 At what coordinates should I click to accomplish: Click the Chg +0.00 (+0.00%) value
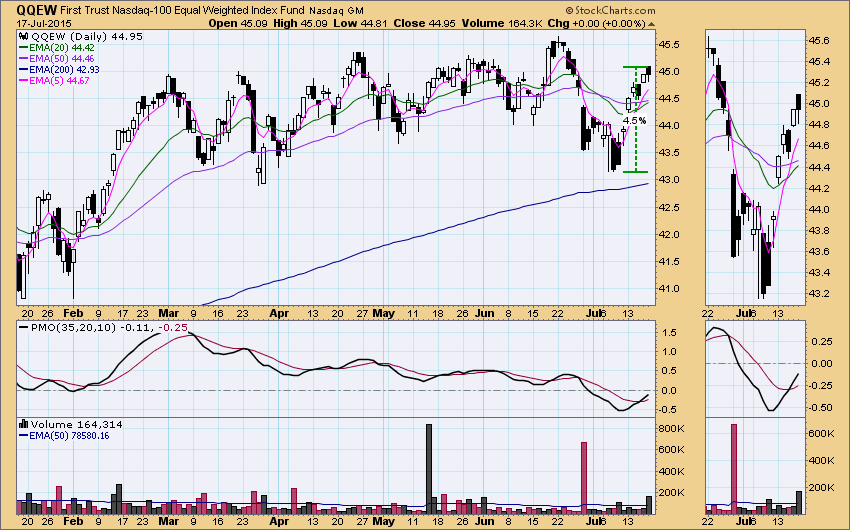(x=597, y=23)
